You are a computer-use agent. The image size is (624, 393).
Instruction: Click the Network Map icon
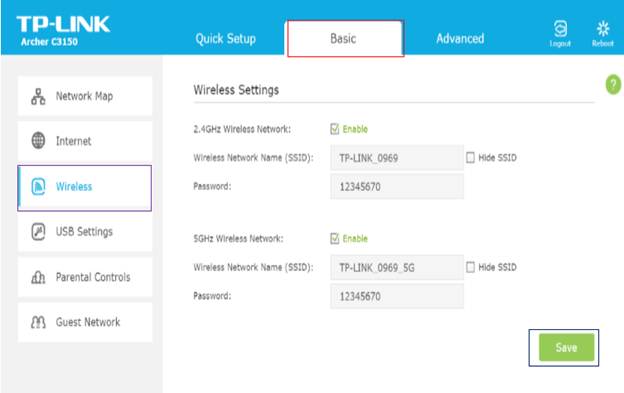[38, 97]
